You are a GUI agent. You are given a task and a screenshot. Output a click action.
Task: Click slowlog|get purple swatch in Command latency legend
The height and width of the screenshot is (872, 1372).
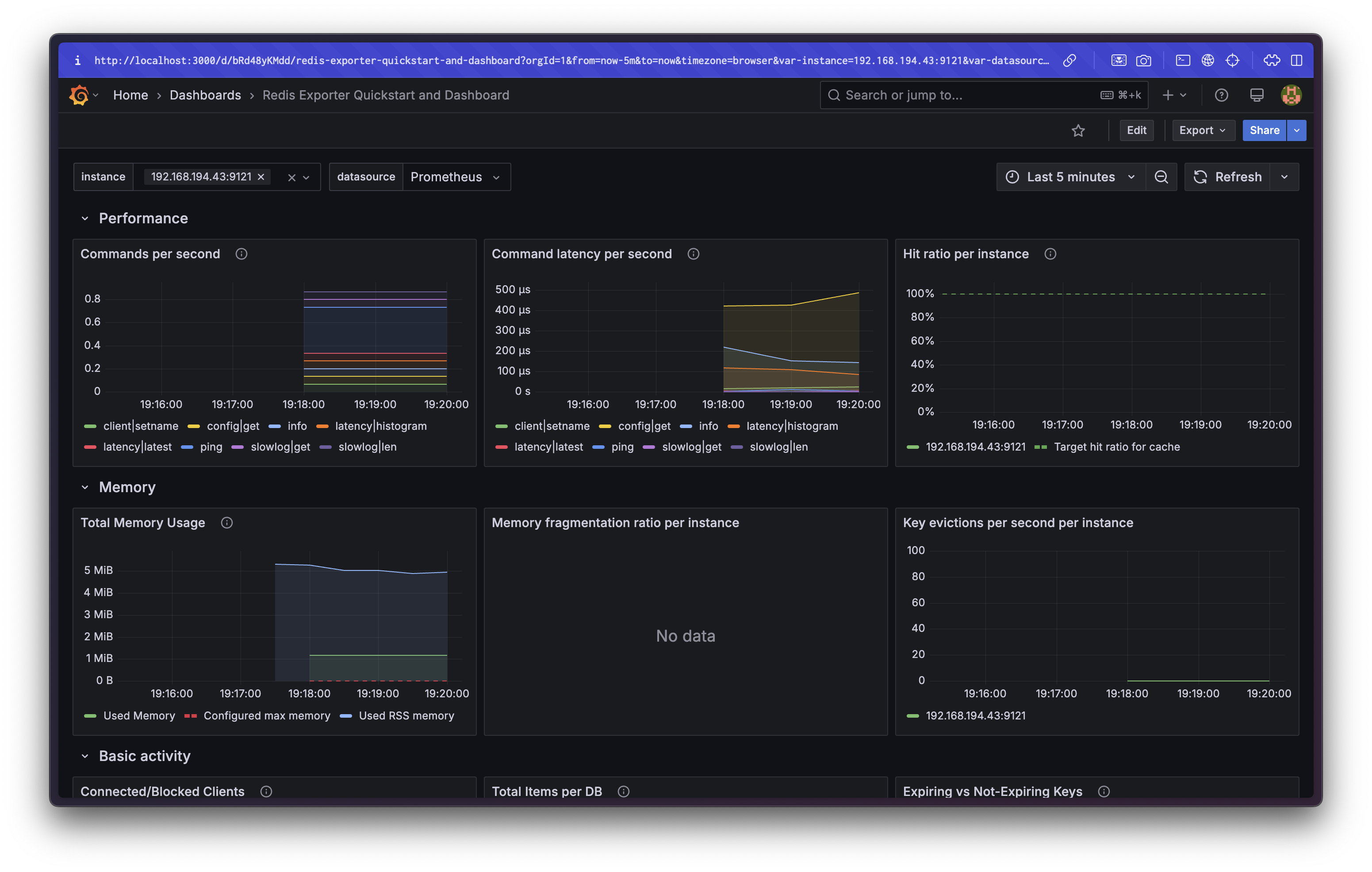(648, 447)
